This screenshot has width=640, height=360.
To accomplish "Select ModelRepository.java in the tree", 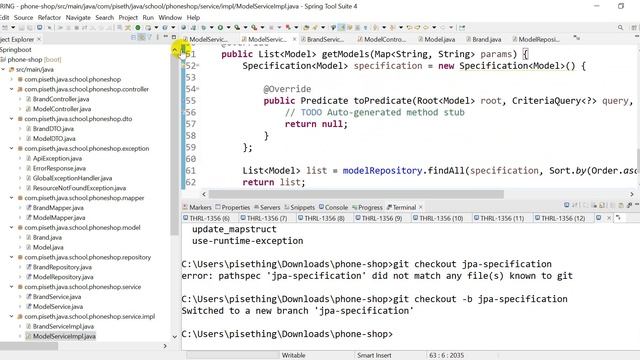I will pos(63,277).
